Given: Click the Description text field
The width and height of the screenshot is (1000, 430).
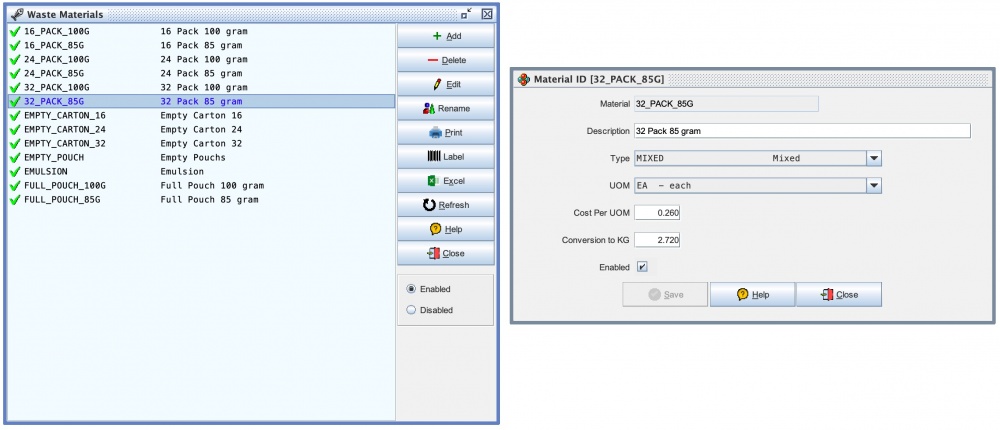Looking at the screenshot, I should pos(802,131).
